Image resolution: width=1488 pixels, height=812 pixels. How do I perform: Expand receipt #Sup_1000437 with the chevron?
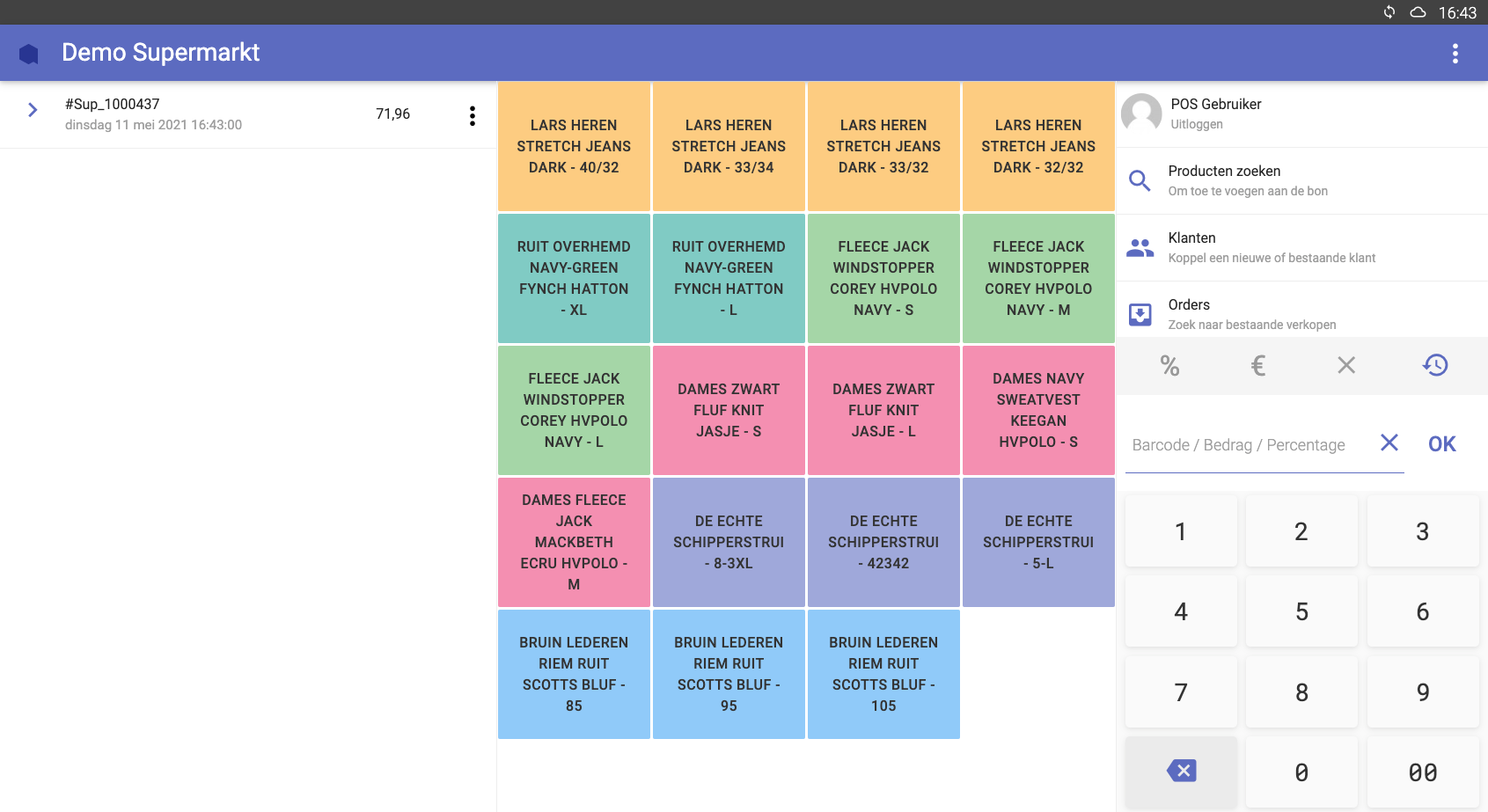point(33,110)
